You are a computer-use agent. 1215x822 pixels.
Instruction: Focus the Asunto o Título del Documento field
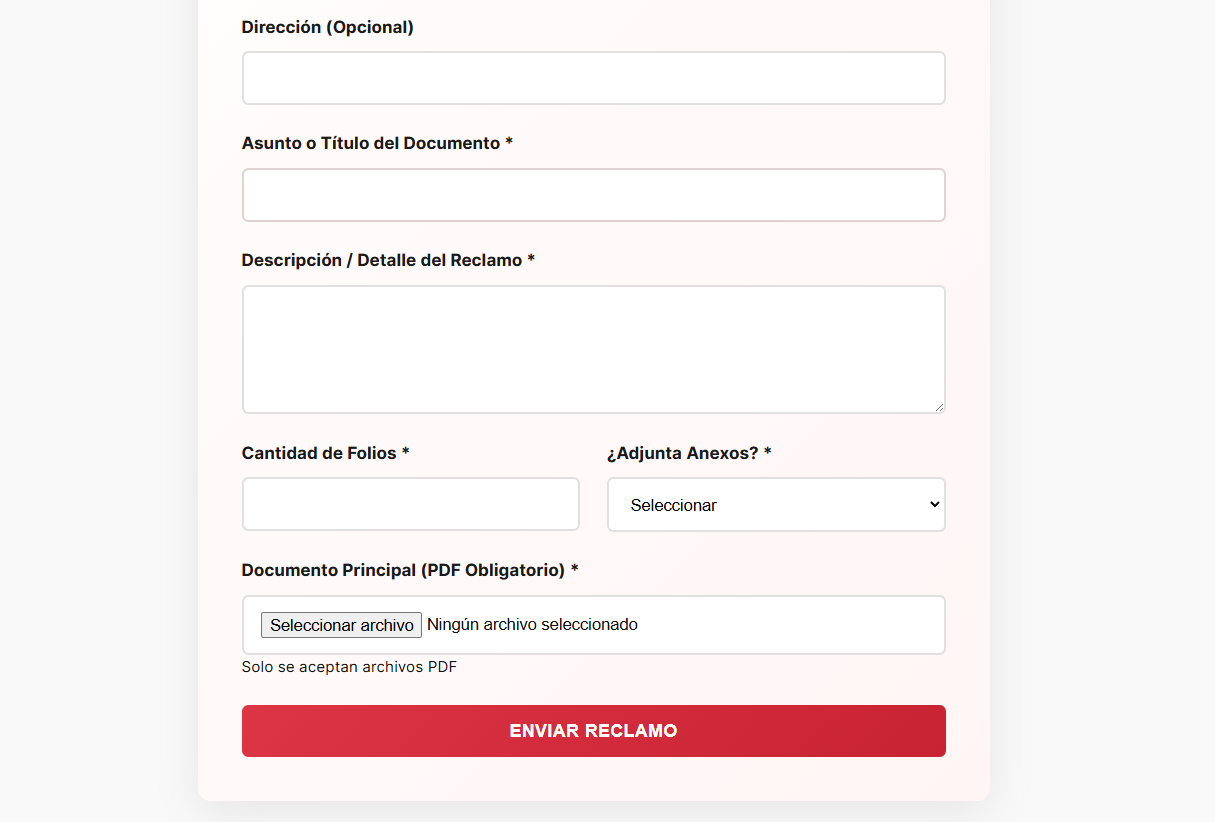click(593, 195)
